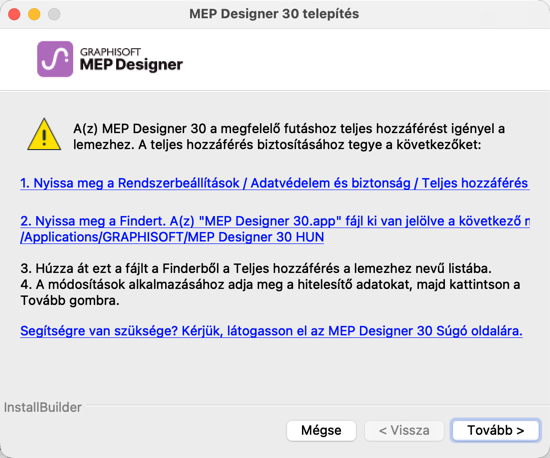Click the GRAPHISOFT MEP Designer wordmark
Screen dimensions: 550x458
coord(131,59)
